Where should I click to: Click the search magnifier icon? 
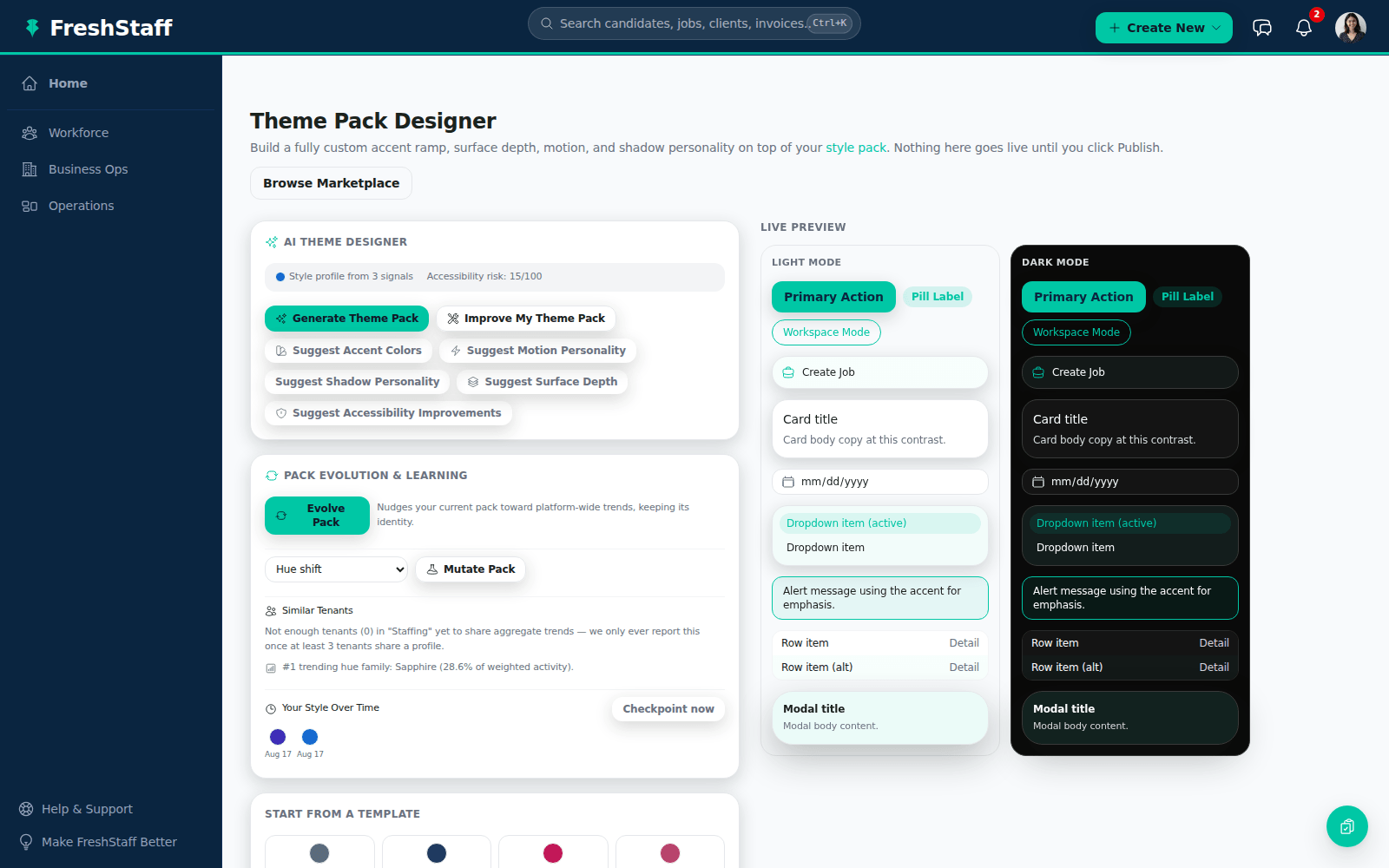547,23
